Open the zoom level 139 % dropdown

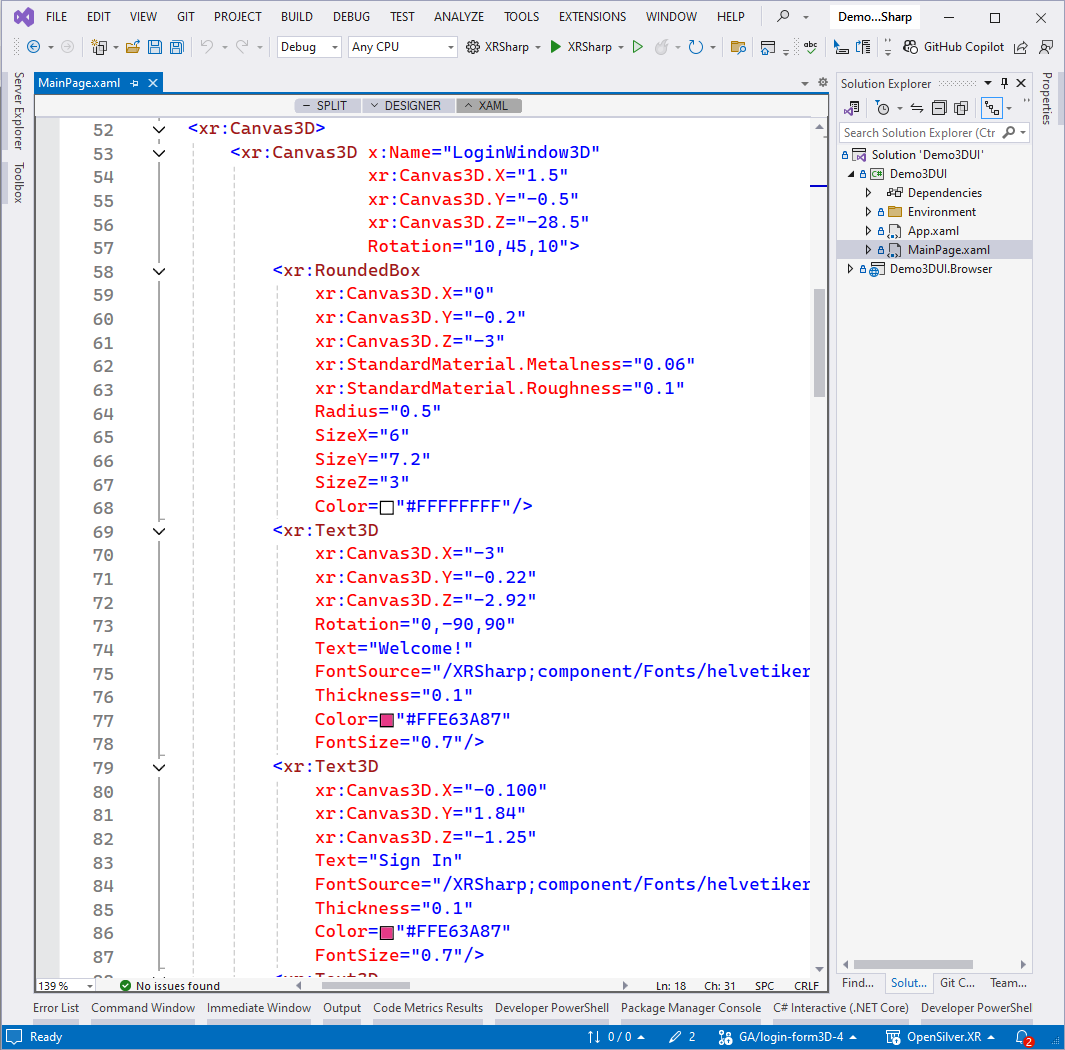[x=89, y=985]
